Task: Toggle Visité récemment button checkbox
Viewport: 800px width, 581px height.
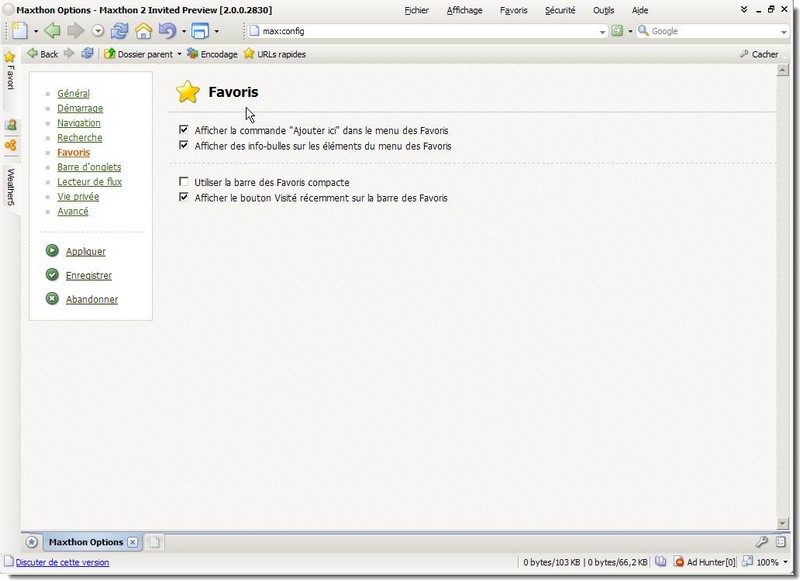Action: pos(184,197)
